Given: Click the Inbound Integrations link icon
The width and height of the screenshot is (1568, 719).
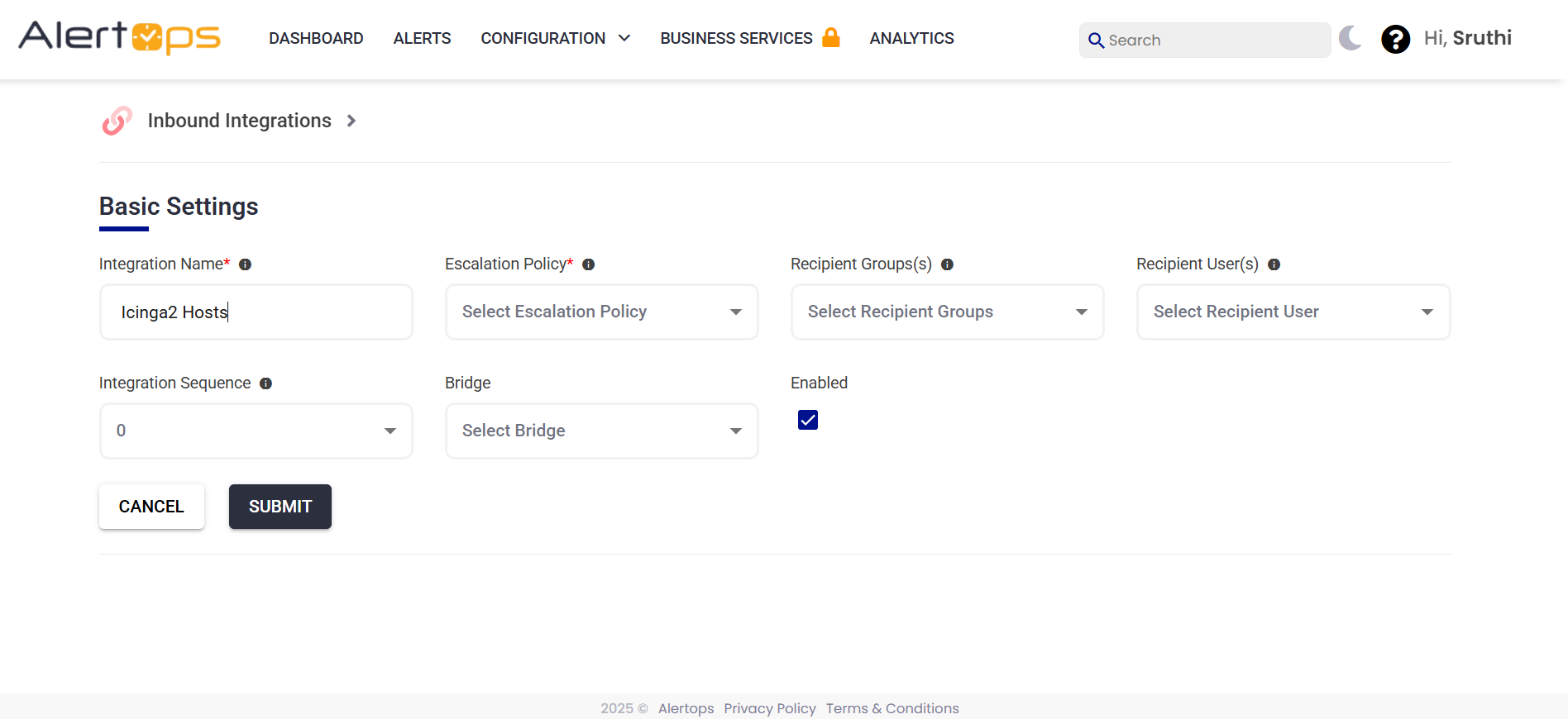Looking at the screenshot, I should (117, 121).
